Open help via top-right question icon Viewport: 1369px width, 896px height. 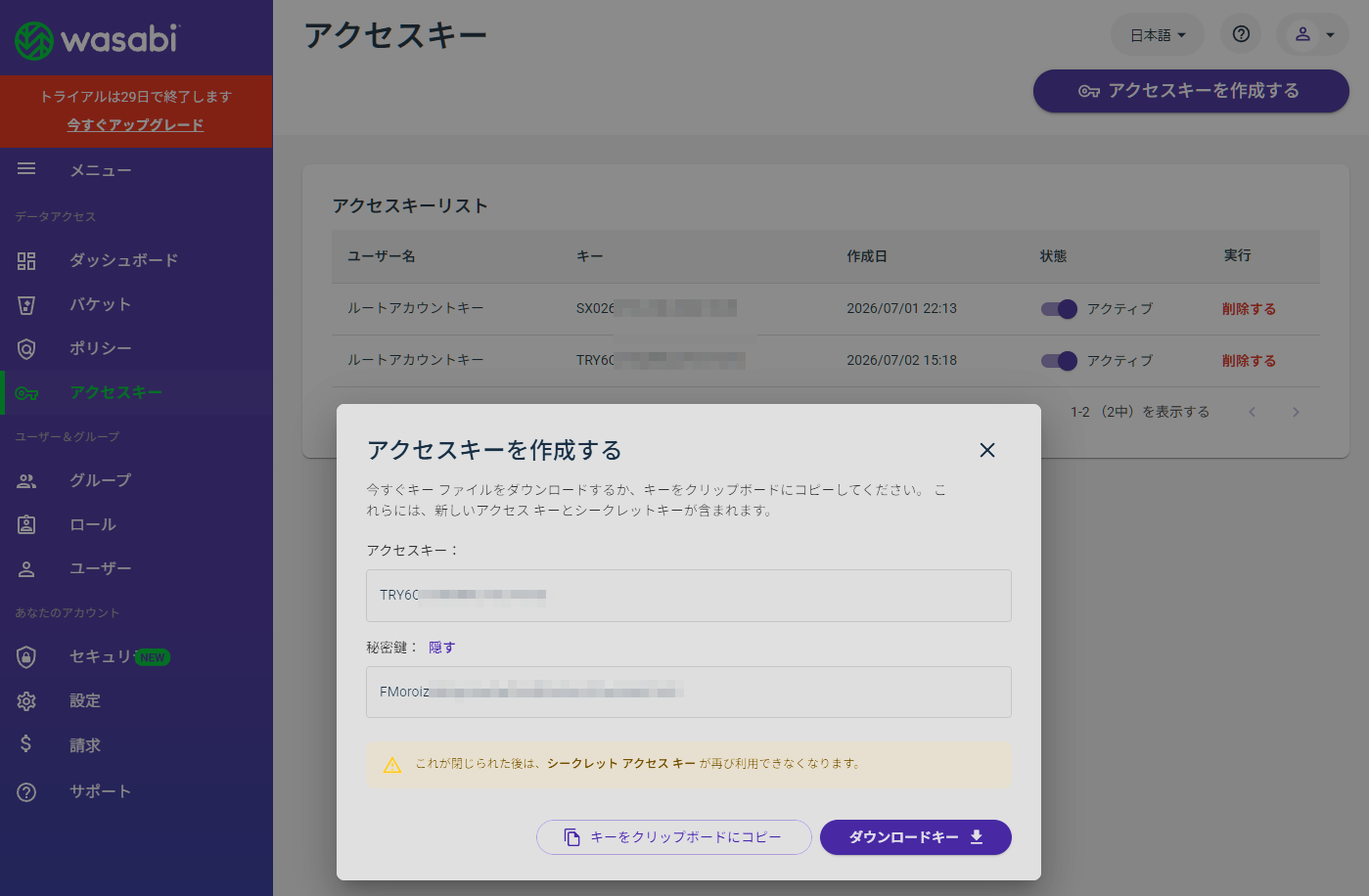(1241, 34)
